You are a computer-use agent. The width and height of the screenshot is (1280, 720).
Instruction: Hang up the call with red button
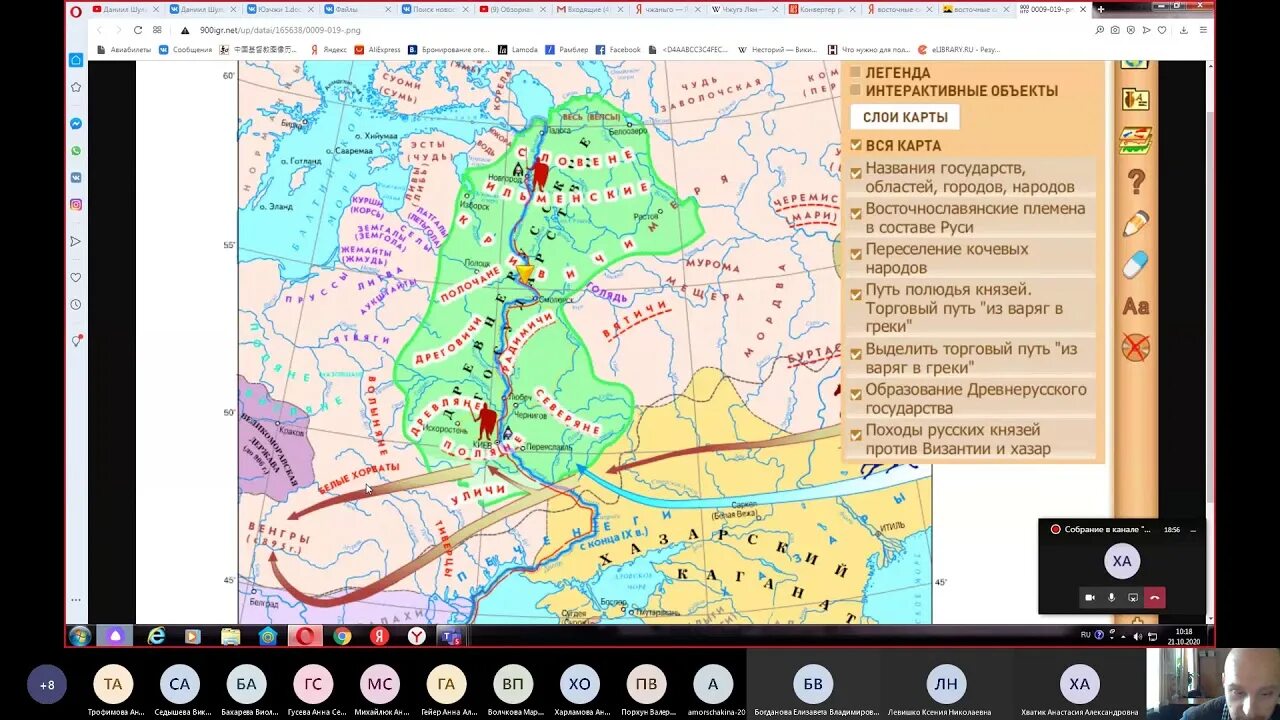[x=1155, y=598]
